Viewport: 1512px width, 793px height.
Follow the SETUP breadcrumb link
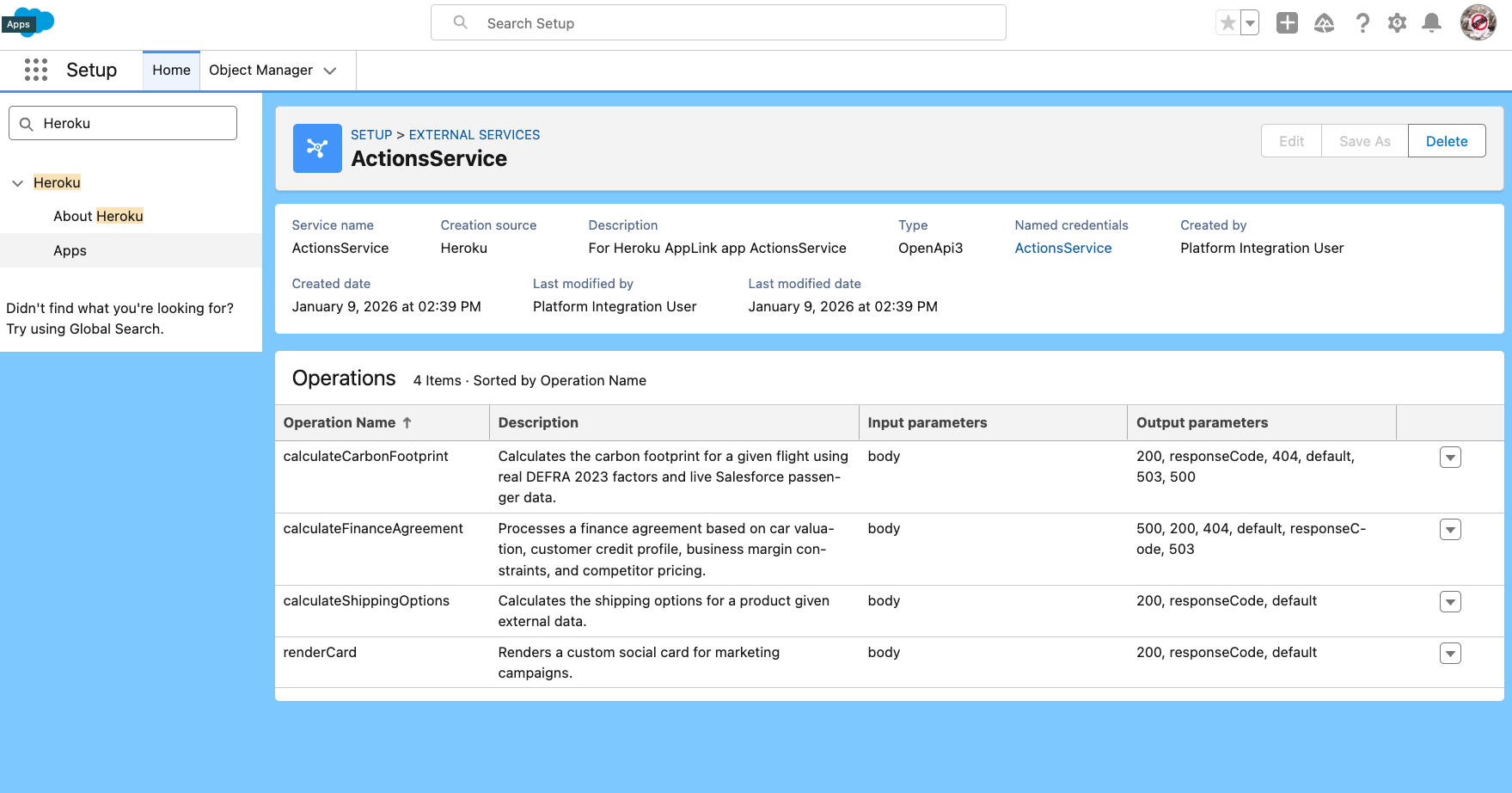tap(371, 135)
